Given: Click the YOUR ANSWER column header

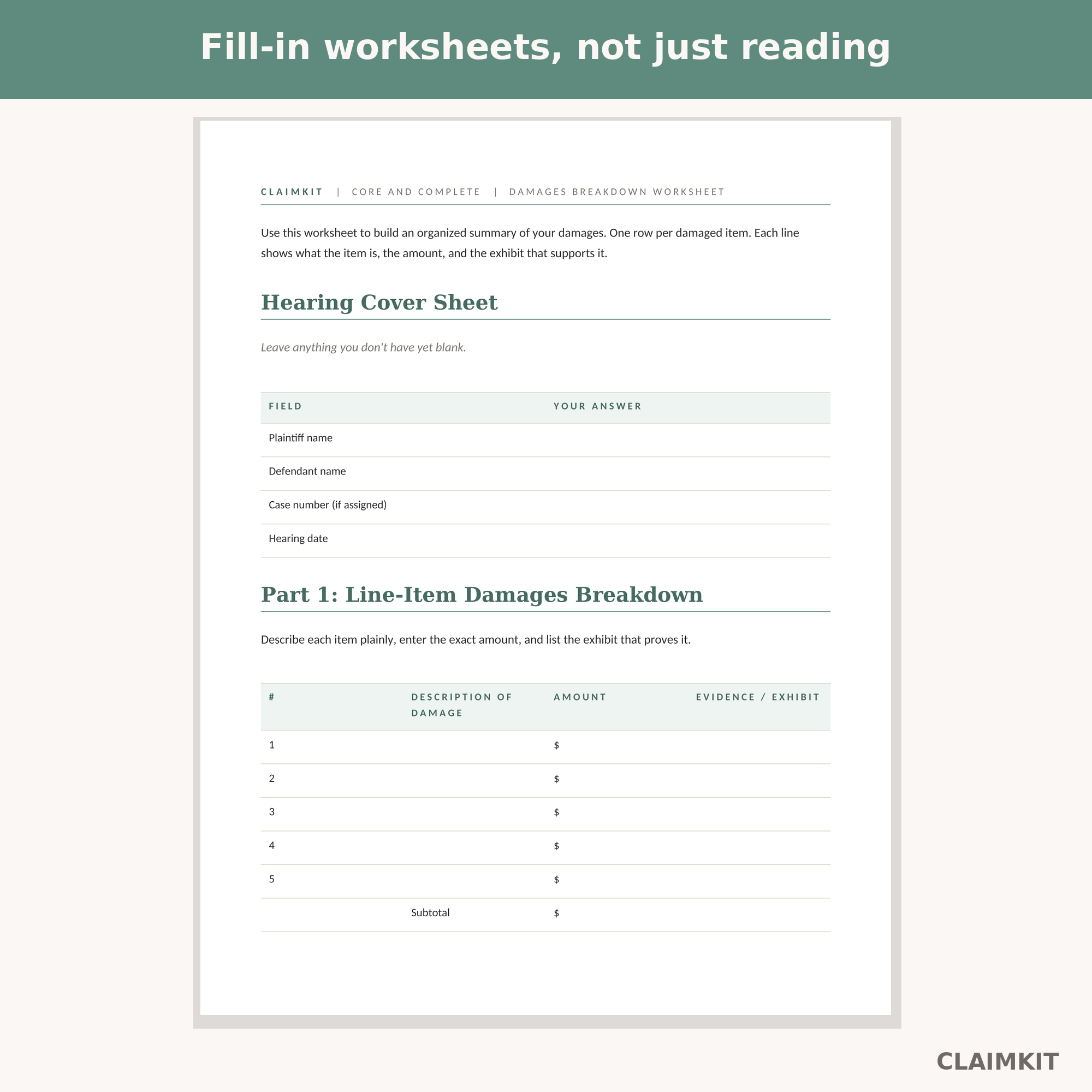Looking at the screenshot, I should (x=597, y=406).
